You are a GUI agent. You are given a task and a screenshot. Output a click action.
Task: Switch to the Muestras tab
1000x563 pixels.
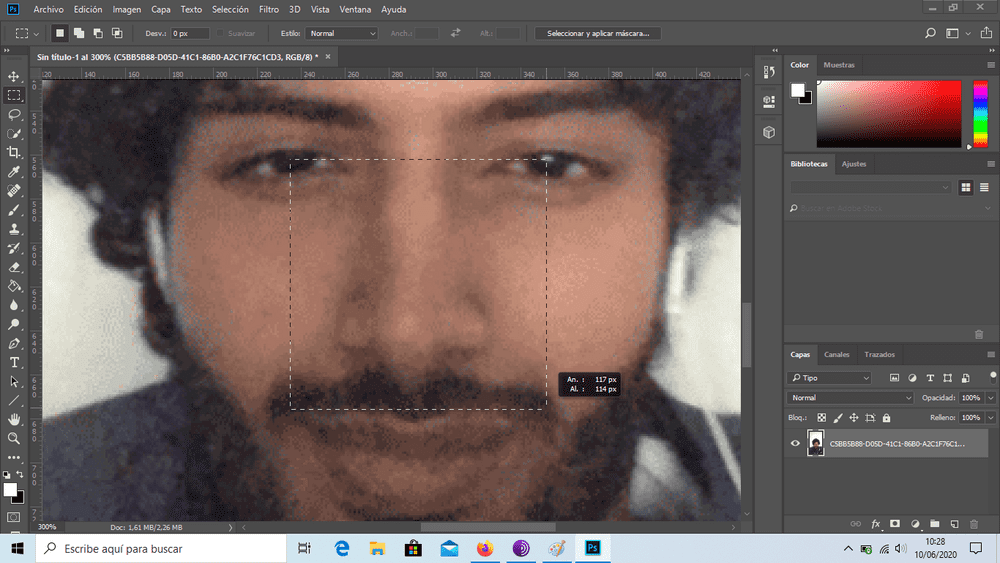coord(839,65)
